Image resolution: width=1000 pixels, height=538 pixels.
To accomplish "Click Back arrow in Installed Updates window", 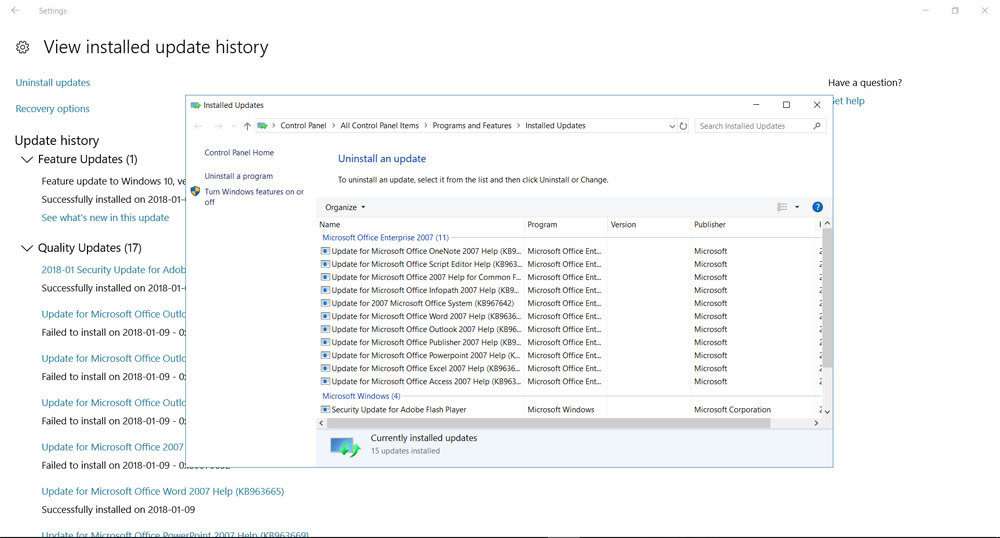I will (x=198, y=126).
